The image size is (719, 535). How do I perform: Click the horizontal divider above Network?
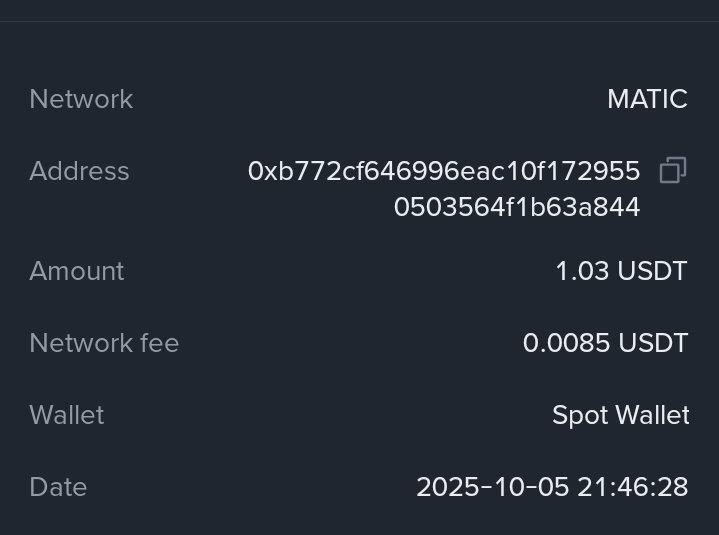click(359, 21)
